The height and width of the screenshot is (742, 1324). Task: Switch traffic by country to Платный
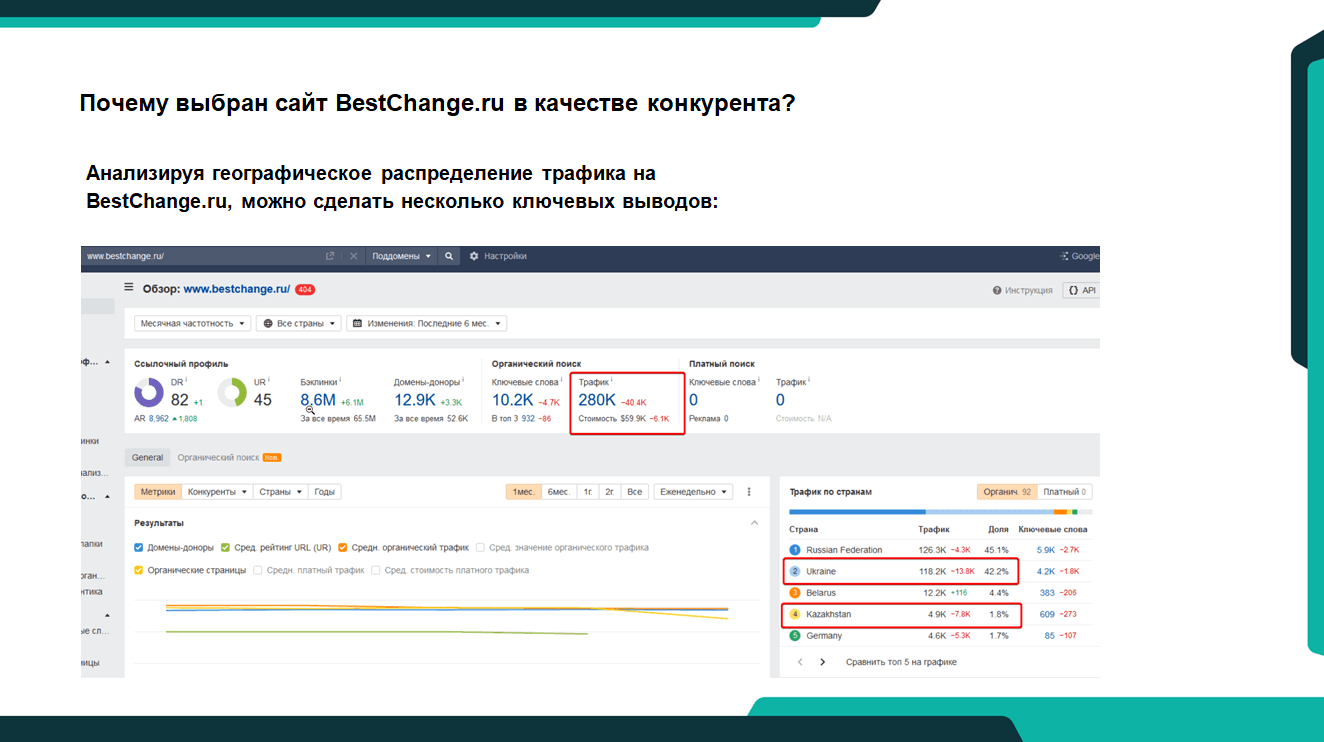click(x=1065, y=492)
